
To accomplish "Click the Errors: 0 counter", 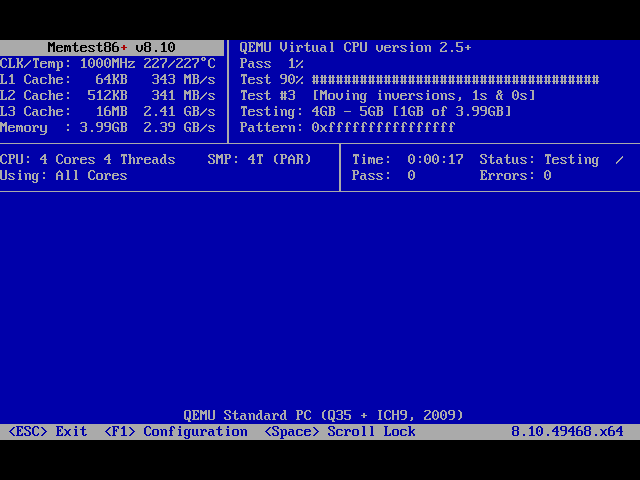I will point(516,176).
